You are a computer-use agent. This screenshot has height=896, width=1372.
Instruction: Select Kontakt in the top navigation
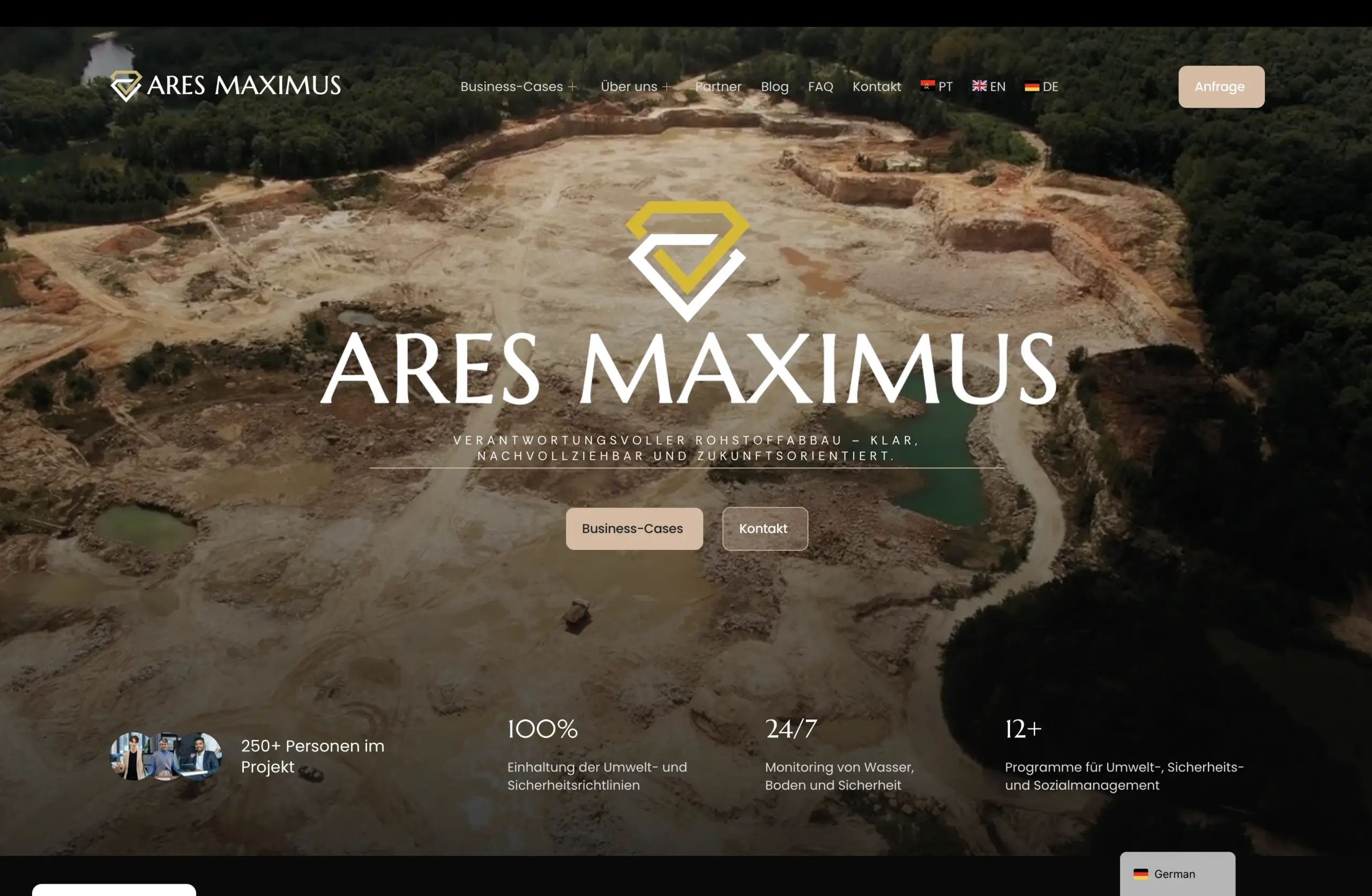pyautogui.click(x=876, y=86)
